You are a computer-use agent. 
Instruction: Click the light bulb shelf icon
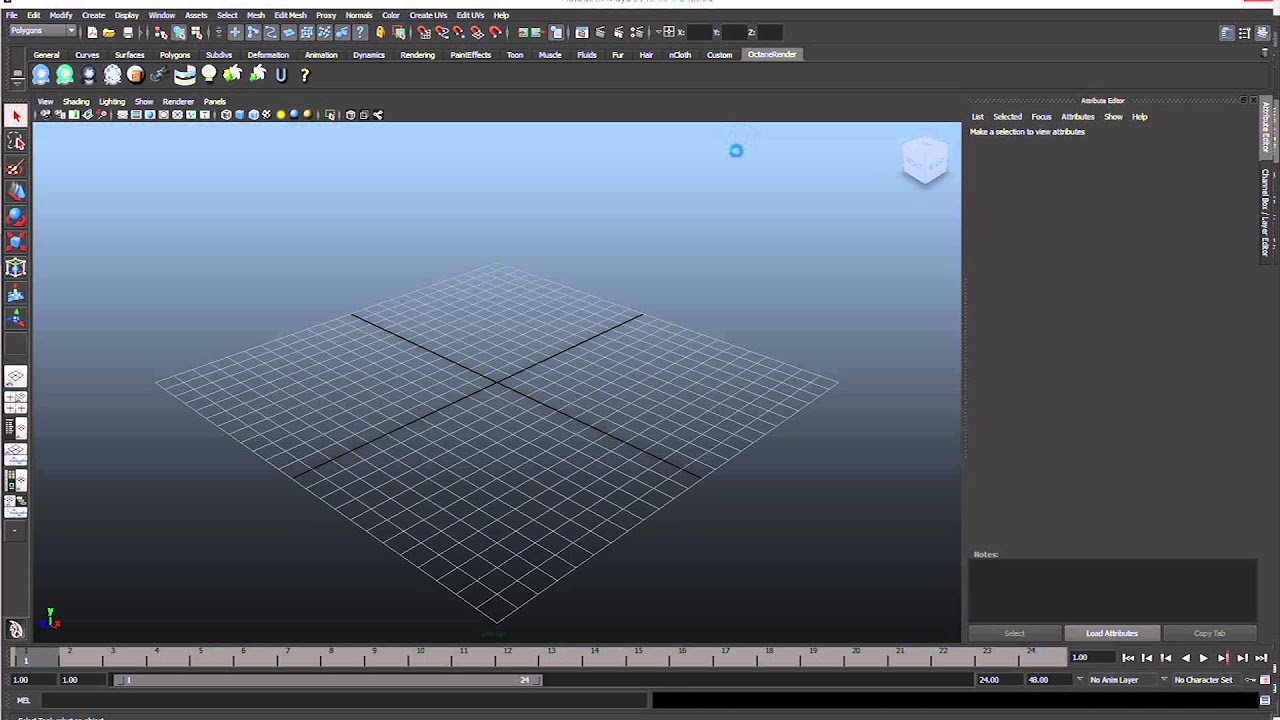[x=209, y=74]
